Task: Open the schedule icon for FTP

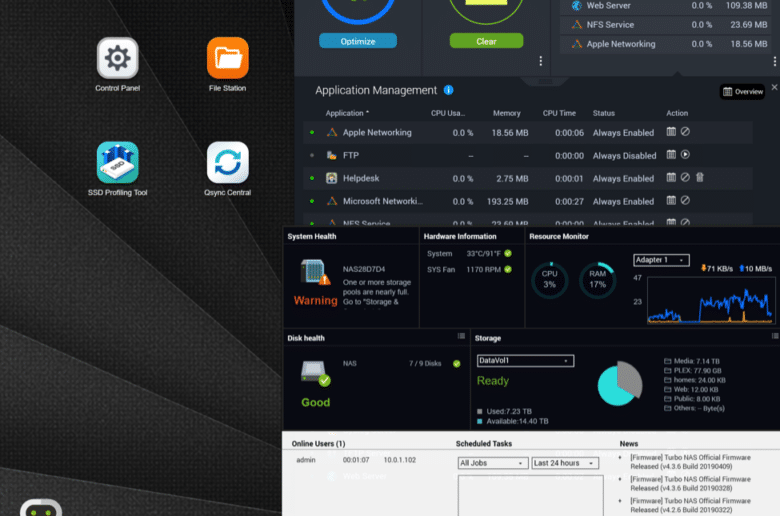Action: point(671,155)
